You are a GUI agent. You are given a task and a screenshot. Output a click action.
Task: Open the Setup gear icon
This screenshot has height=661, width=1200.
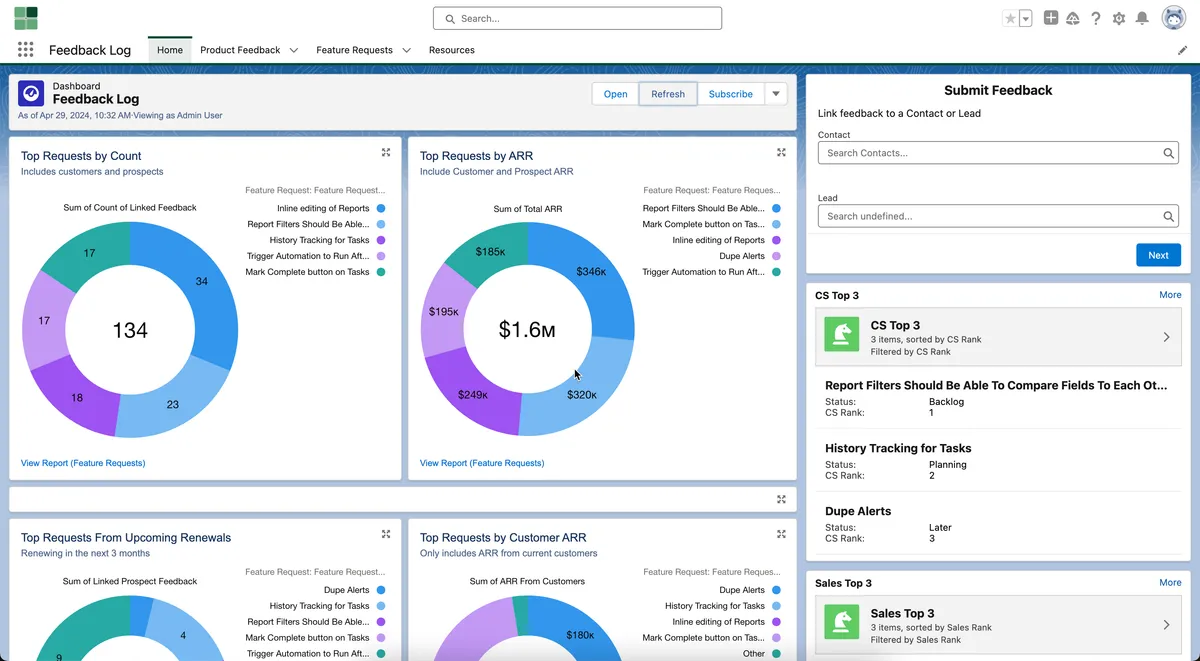1119,18
